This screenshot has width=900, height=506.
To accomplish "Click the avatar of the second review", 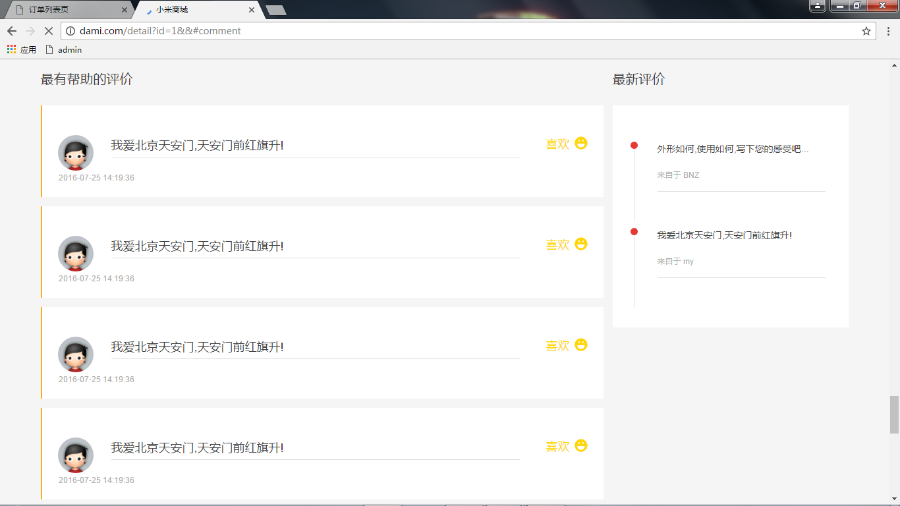I will pos(76,254).
